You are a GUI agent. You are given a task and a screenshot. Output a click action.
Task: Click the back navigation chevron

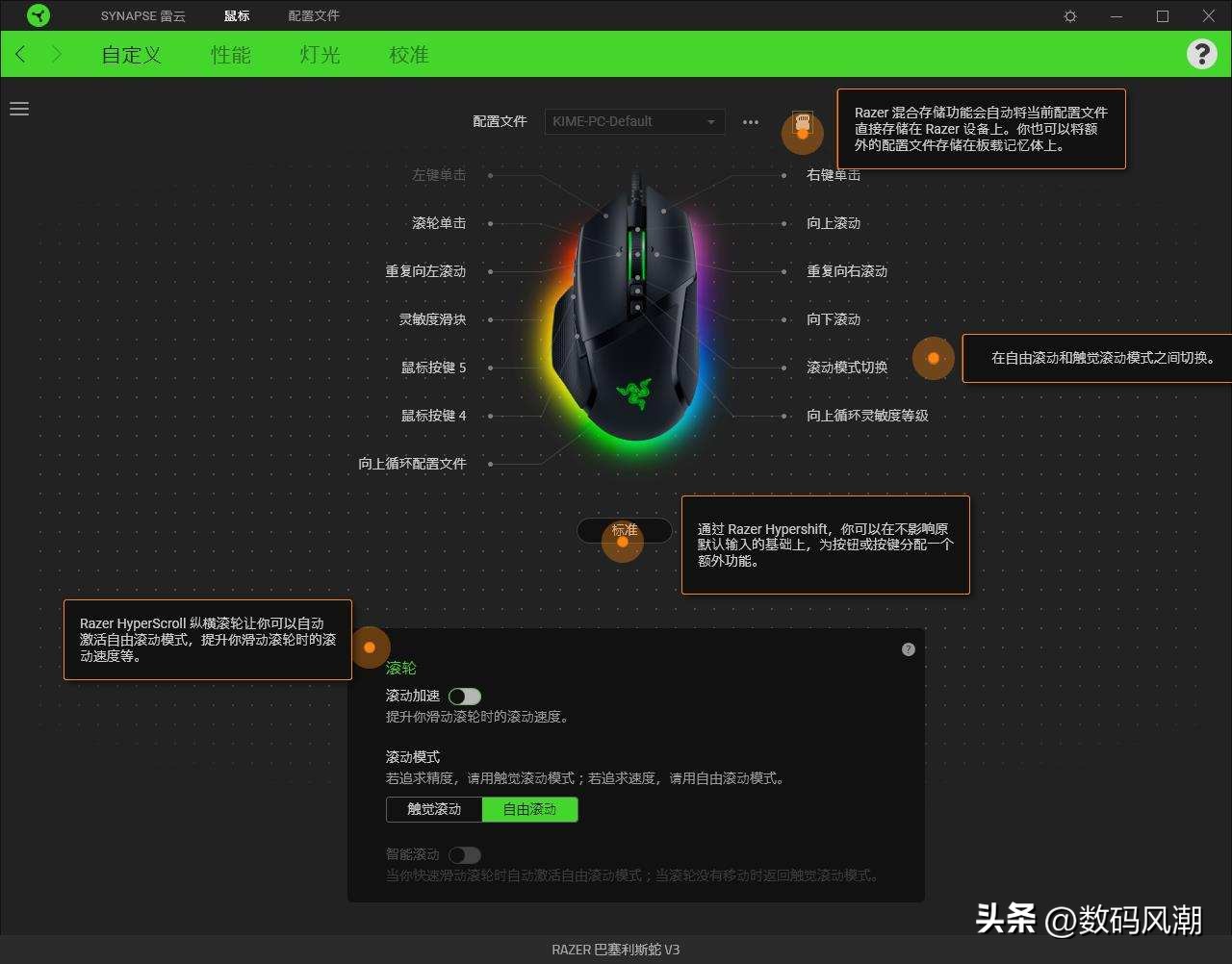point(19,54)
